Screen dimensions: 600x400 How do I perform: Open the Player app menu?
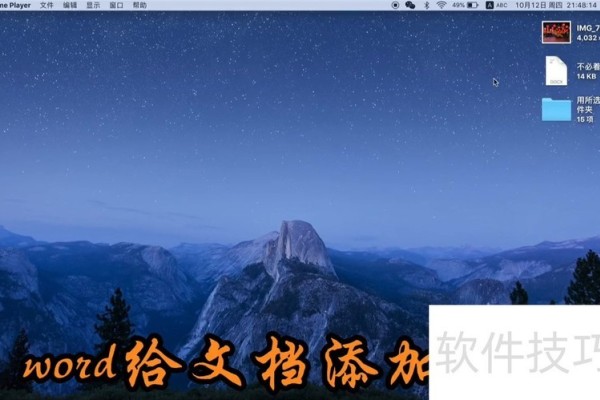pos(15,5)
